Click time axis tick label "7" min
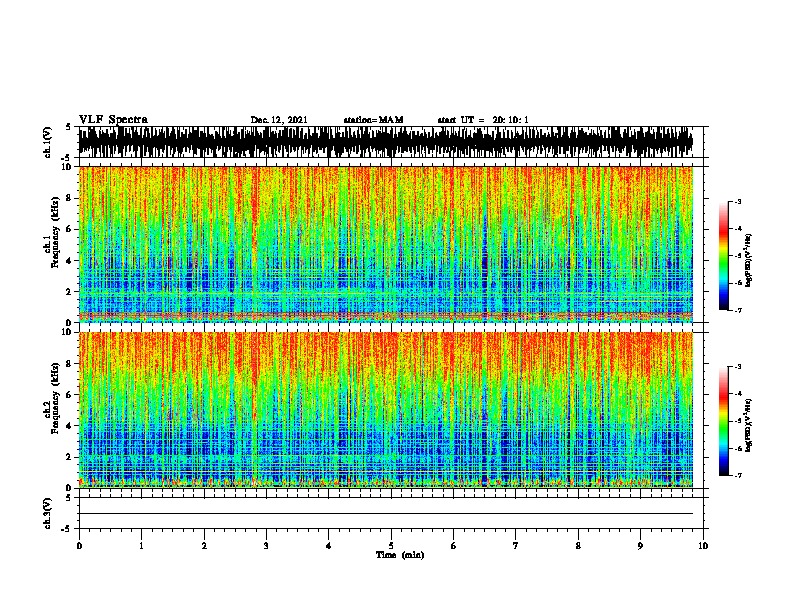 pos(516,546)
